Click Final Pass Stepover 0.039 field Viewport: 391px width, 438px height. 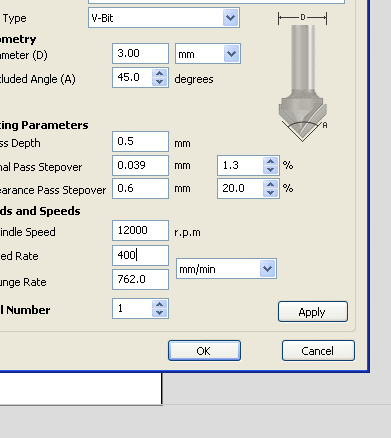click(x=140, y=165)
